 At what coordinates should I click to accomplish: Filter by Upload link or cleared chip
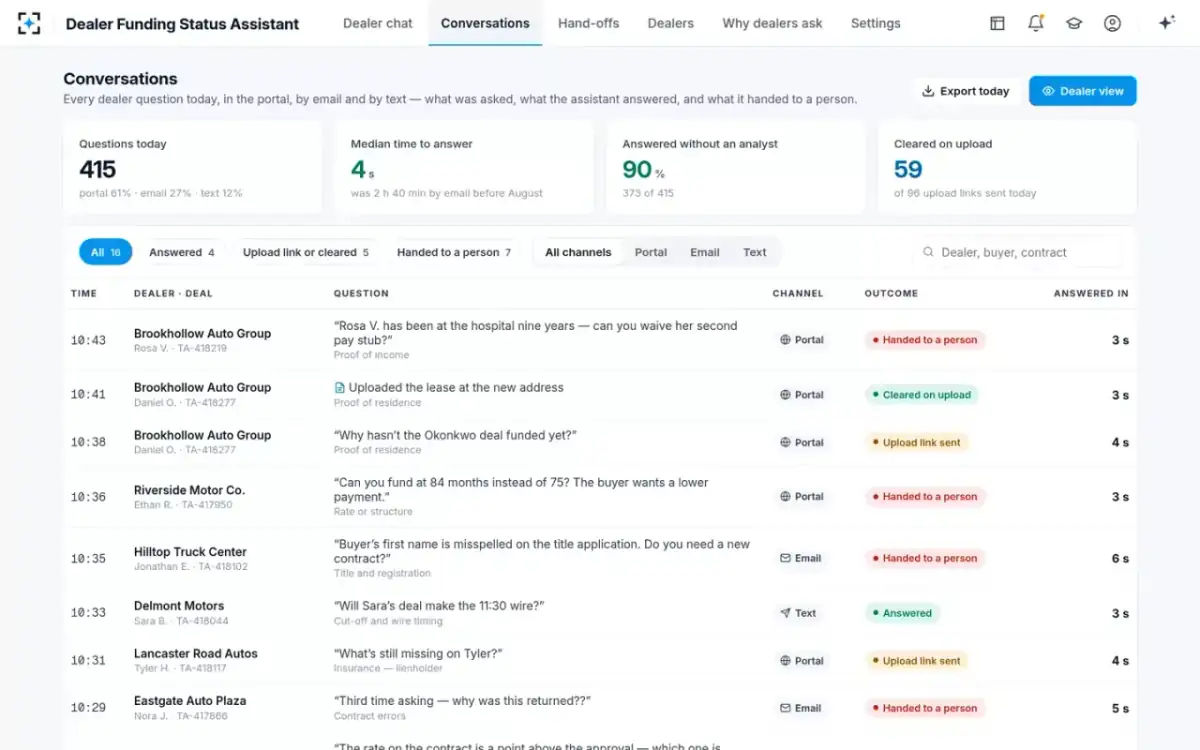click(306, 252)
